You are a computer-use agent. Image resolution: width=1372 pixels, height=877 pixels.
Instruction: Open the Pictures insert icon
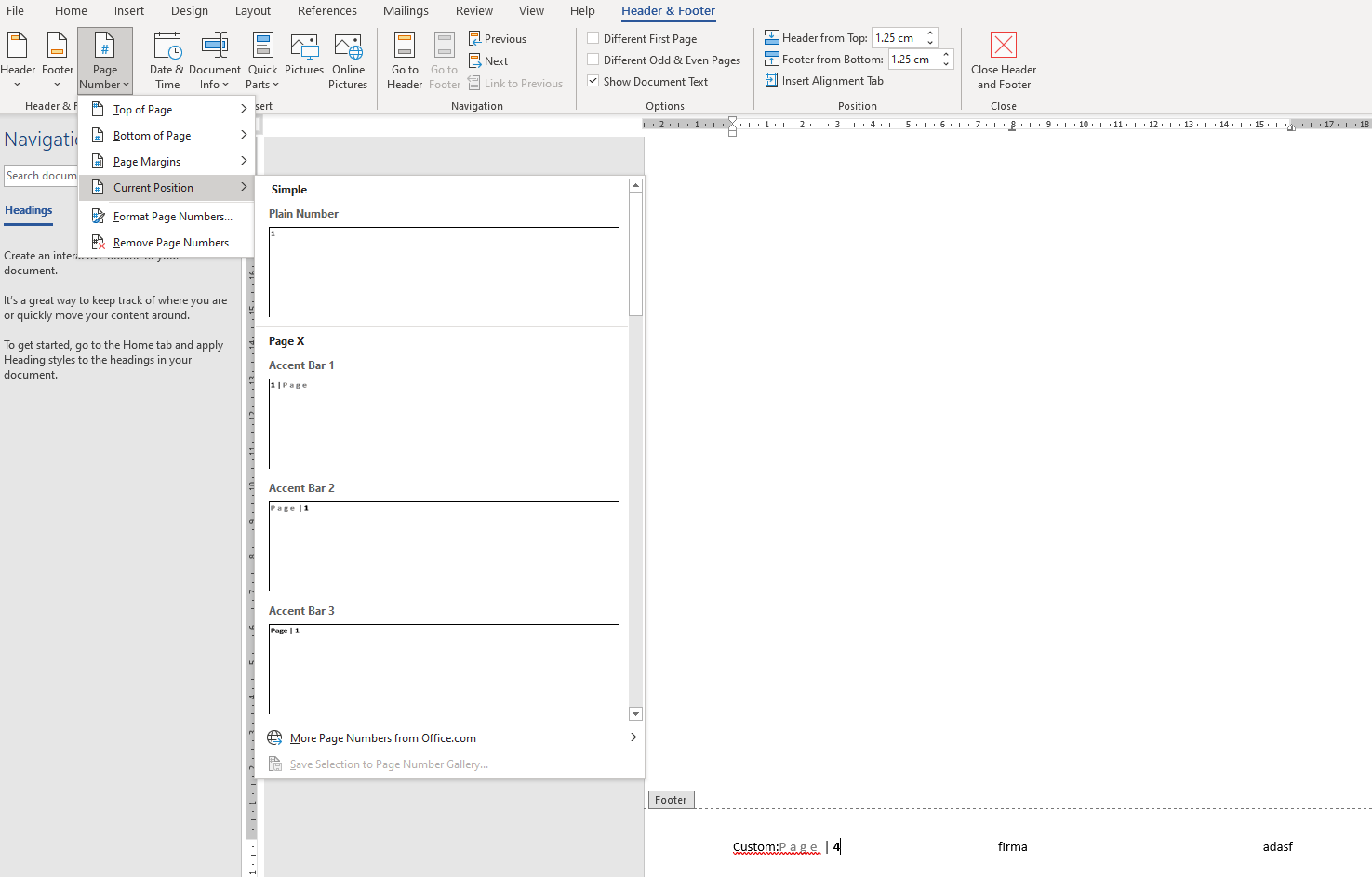click(x=304, y=47)
